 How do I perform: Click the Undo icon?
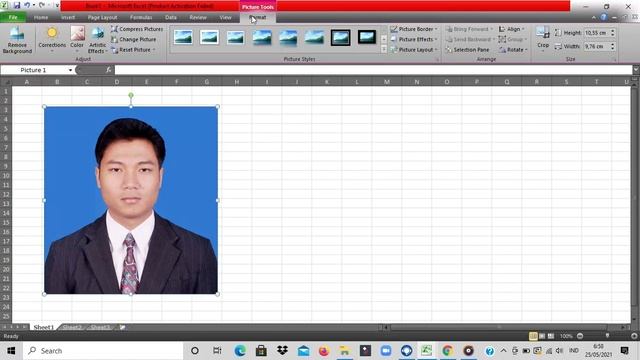click(x=27, y=5)
